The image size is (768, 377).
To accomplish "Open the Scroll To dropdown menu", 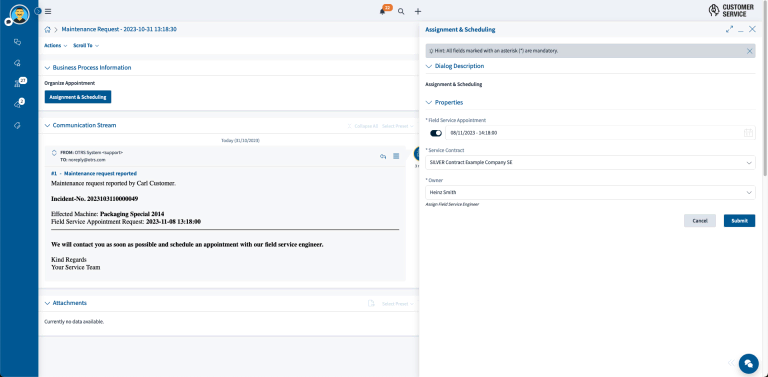I will pyautogui.click(x=86, y=46).
